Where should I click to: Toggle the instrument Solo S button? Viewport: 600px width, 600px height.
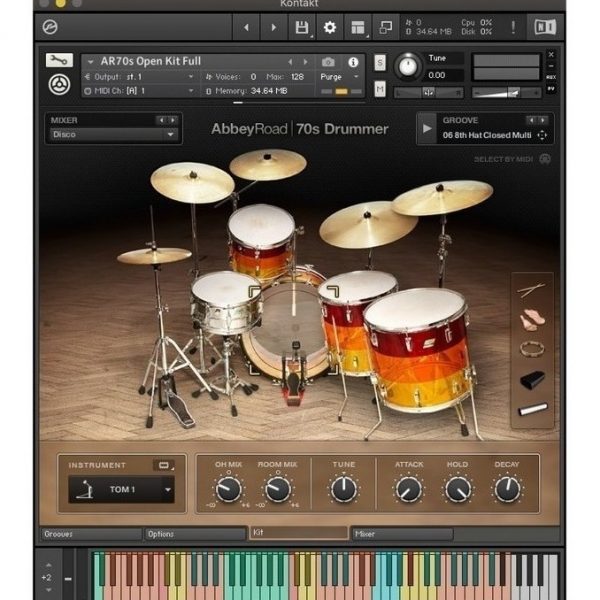coord(380,62)
